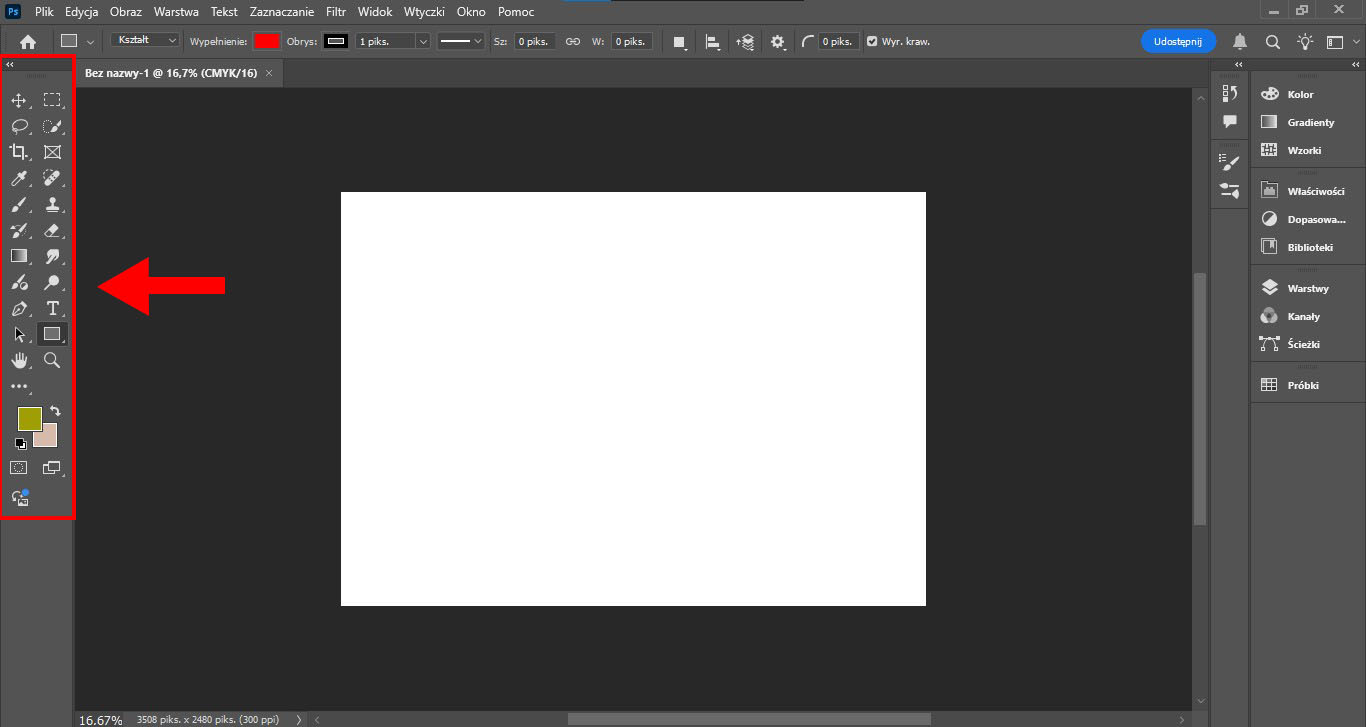The image size is (1366, 727).
Task: Open the Biblioteki panel
Action: 1308,247
